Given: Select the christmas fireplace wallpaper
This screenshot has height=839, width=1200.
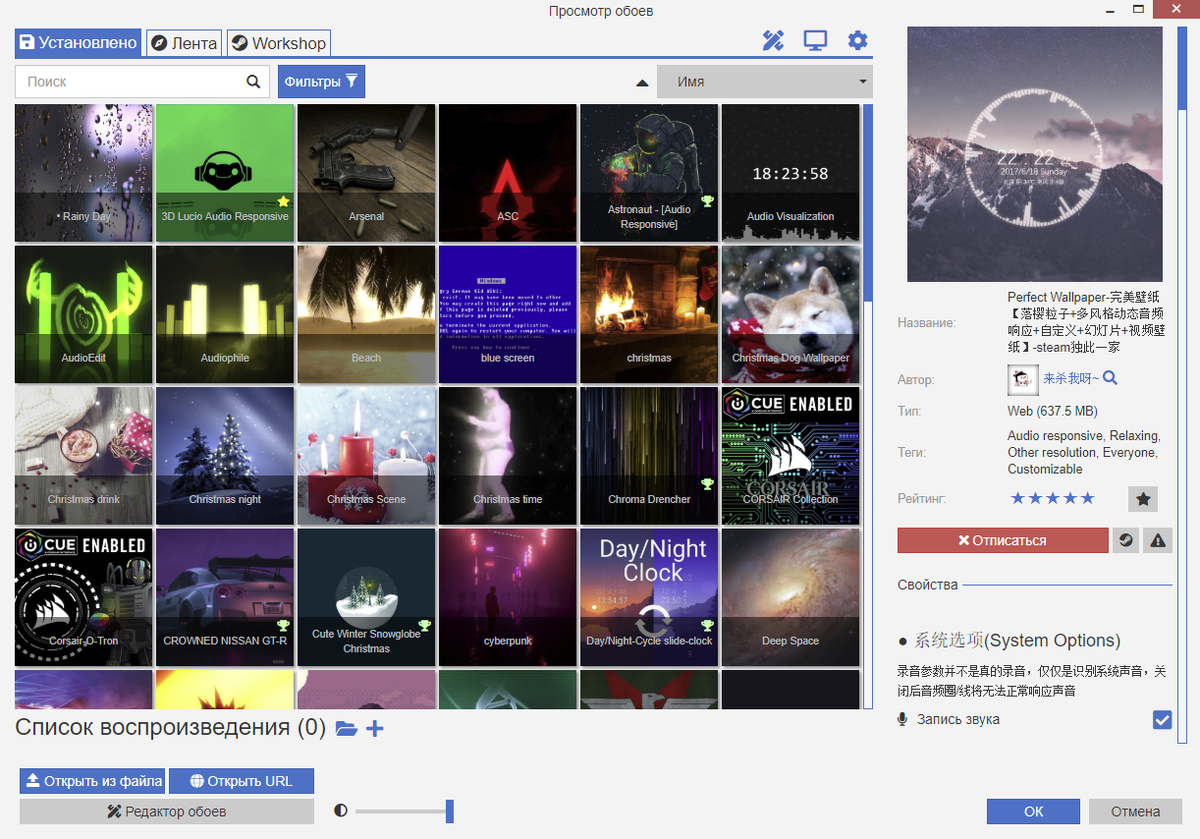Looking at the screenshot, I should coord(649,315).
